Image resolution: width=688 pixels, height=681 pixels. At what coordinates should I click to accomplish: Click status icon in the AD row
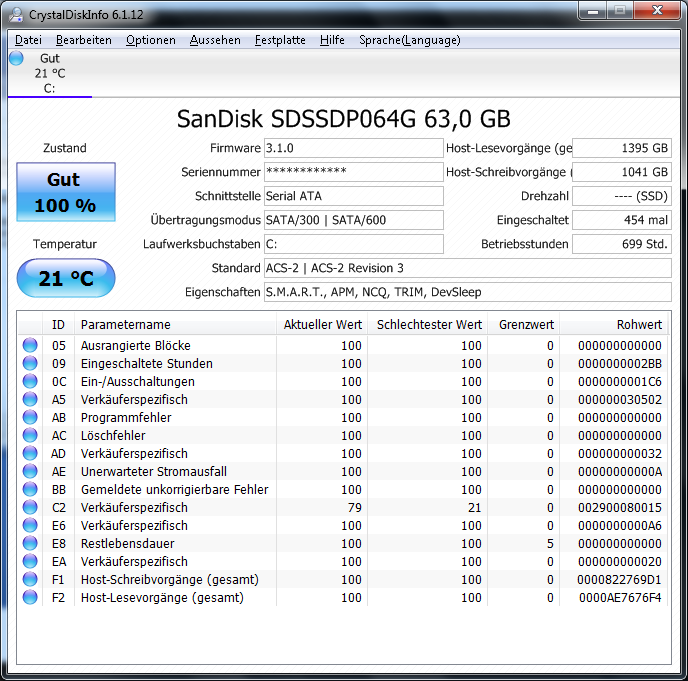tap(30, 453)
